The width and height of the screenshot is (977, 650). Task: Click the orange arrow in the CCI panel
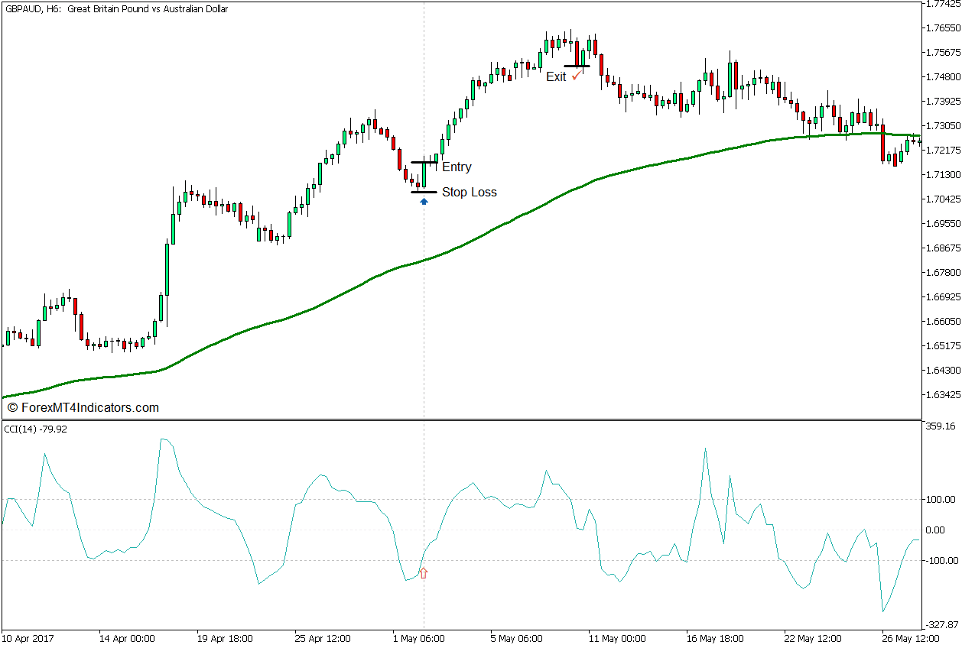coord(423,572)
